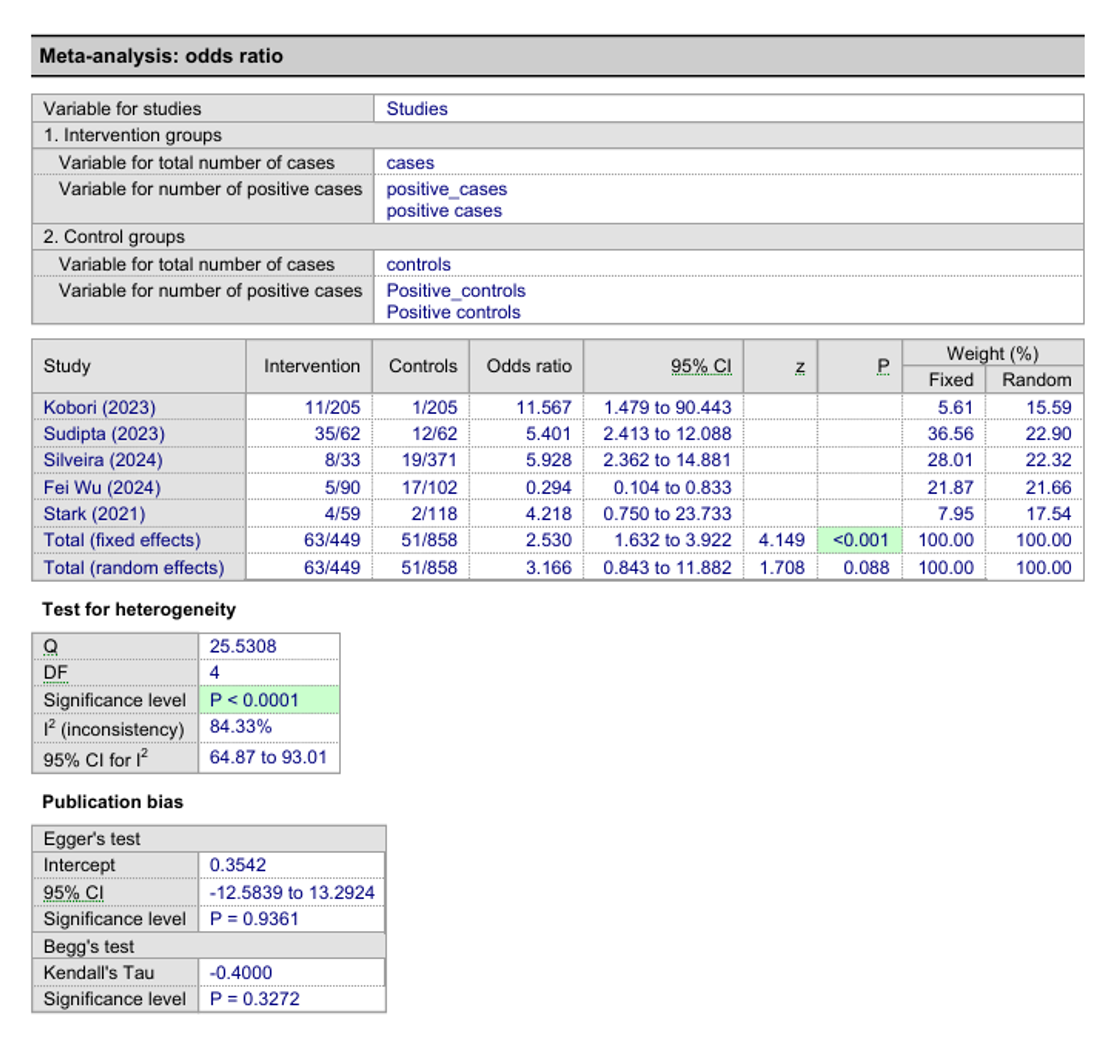Click Sudipta fixed weight 36.56
1118x1038 pixels.
click(950, 433)
